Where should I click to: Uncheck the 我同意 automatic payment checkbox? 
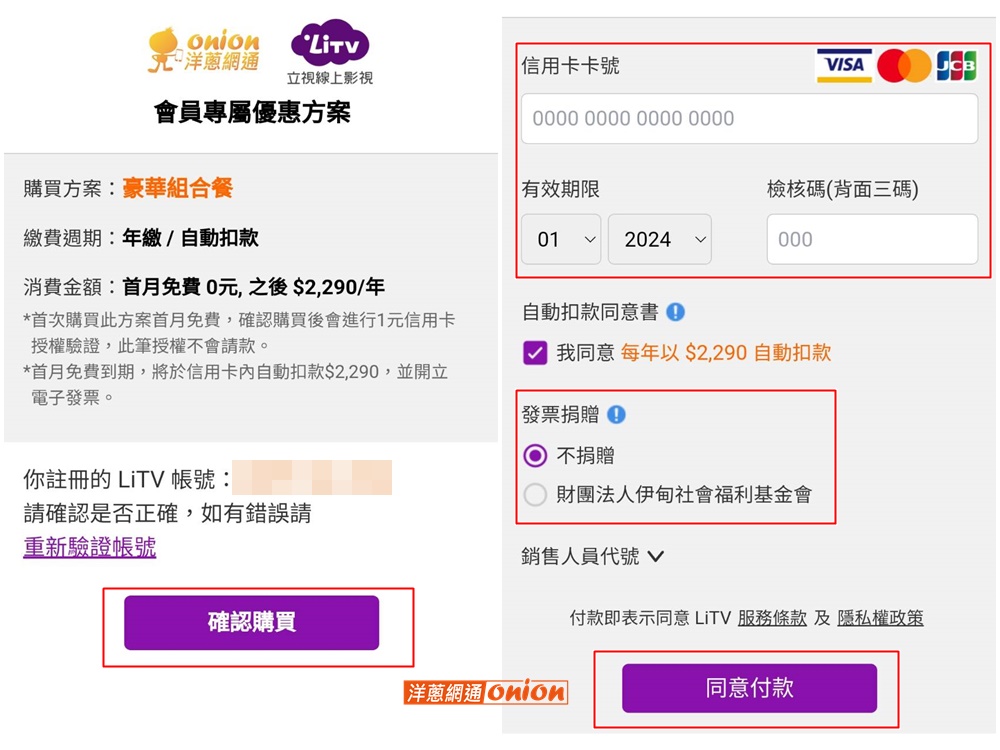click(x=534, y=352)
